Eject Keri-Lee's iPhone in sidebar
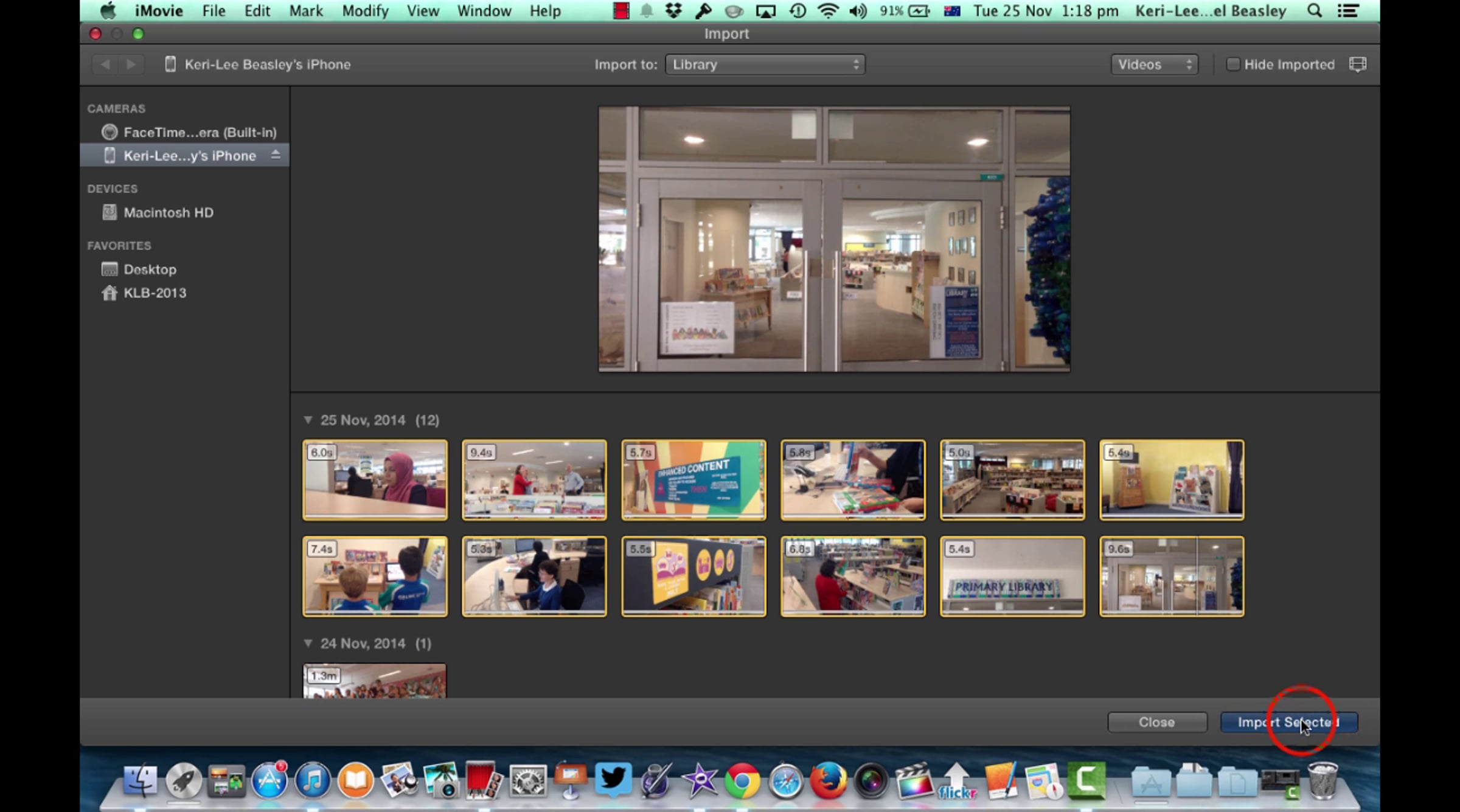1460x812 pixels. pyautogui.click(x=276, y=155)
